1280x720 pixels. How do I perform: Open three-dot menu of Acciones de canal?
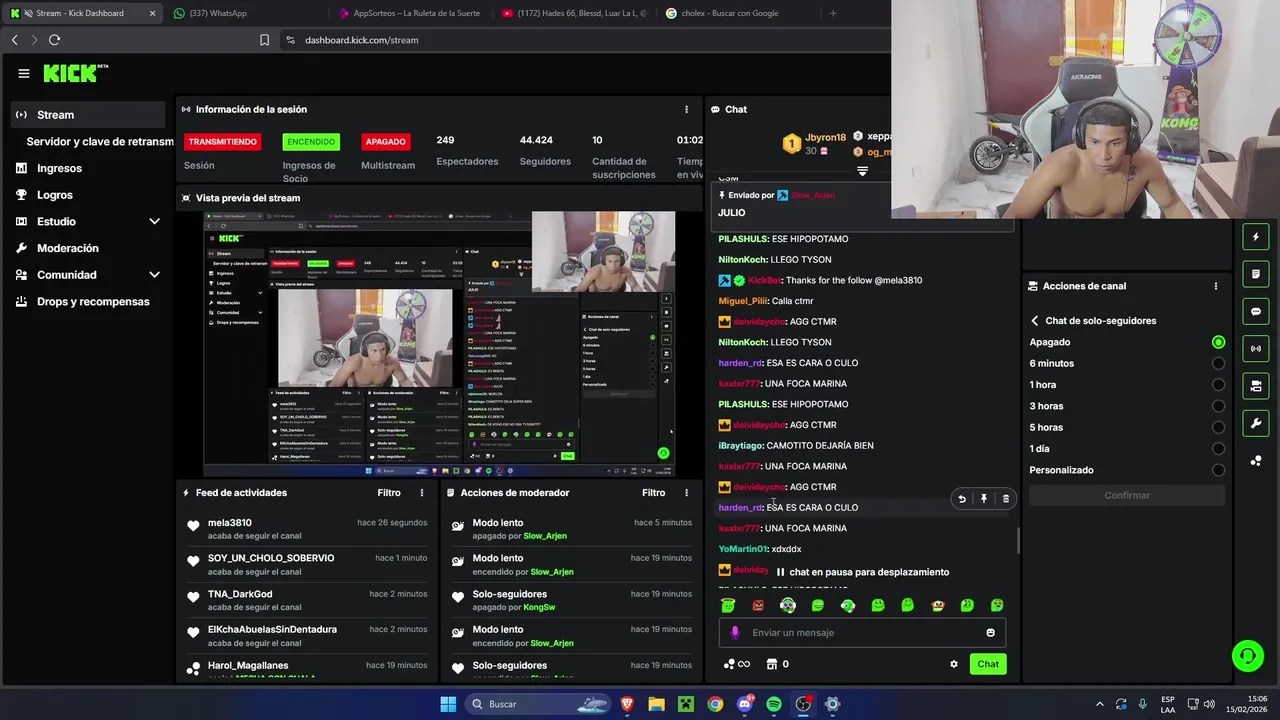click(x=1216, y=286)
